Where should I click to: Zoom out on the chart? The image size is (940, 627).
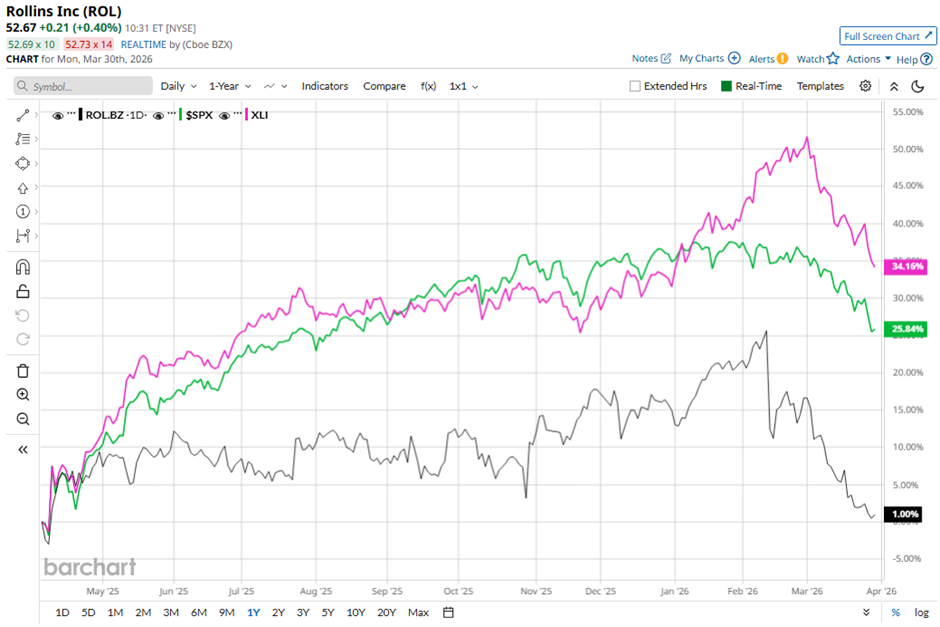pos(23,418)
